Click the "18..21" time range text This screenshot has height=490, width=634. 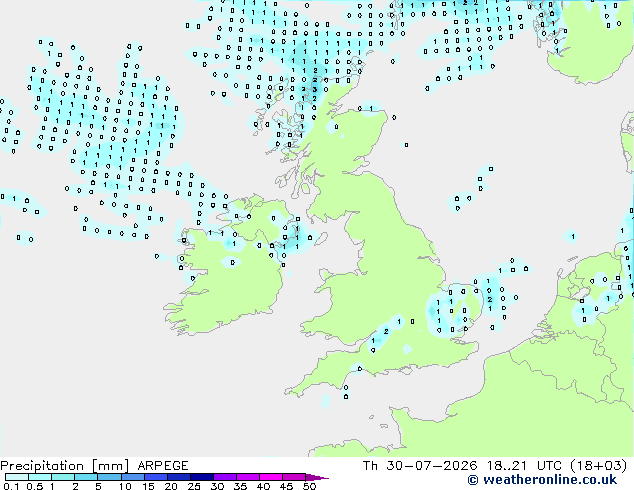507,466
